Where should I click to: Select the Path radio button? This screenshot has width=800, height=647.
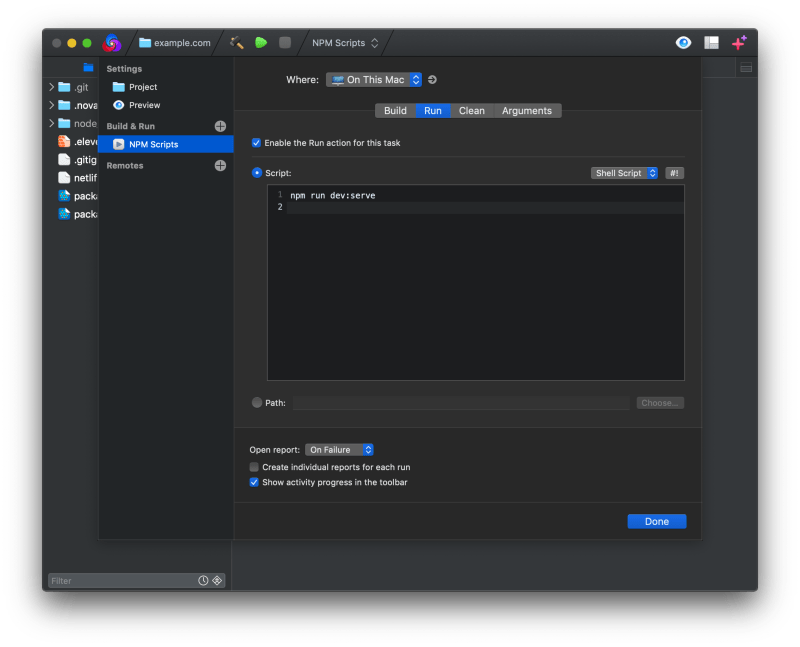(x=258, y=402)
